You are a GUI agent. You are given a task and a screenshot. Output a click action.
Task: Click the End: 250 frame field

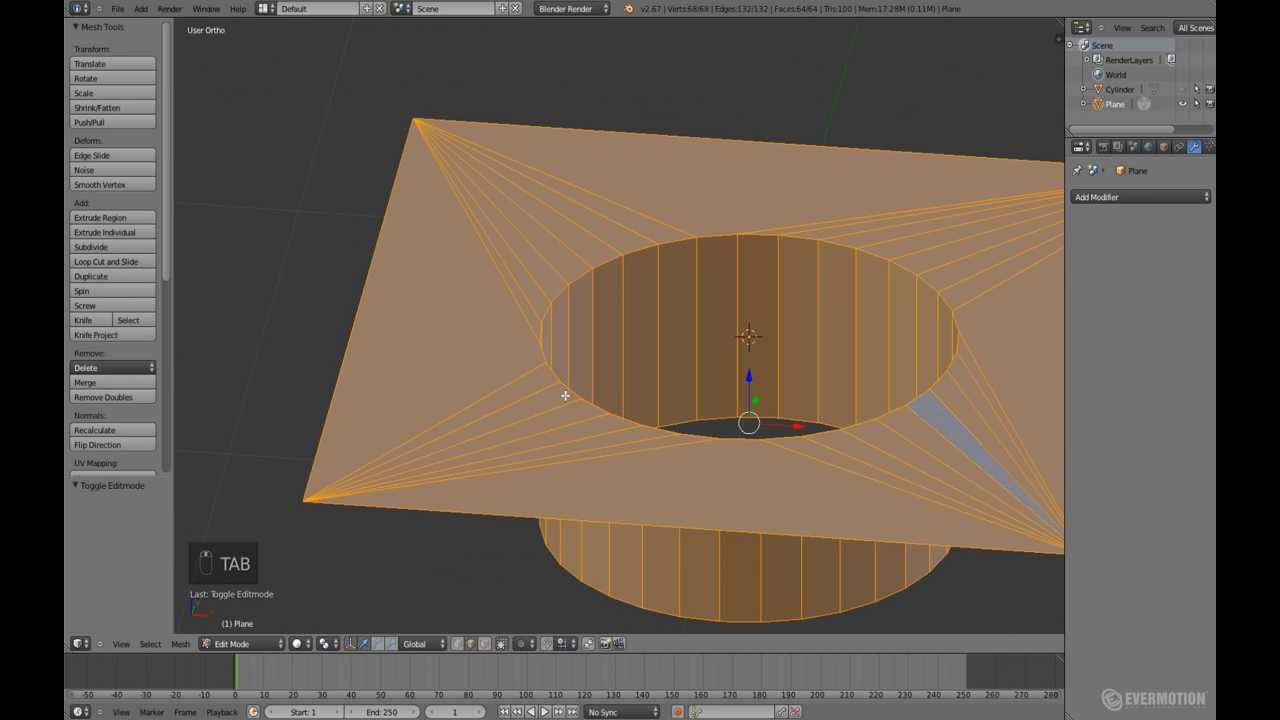click(381, 712)
